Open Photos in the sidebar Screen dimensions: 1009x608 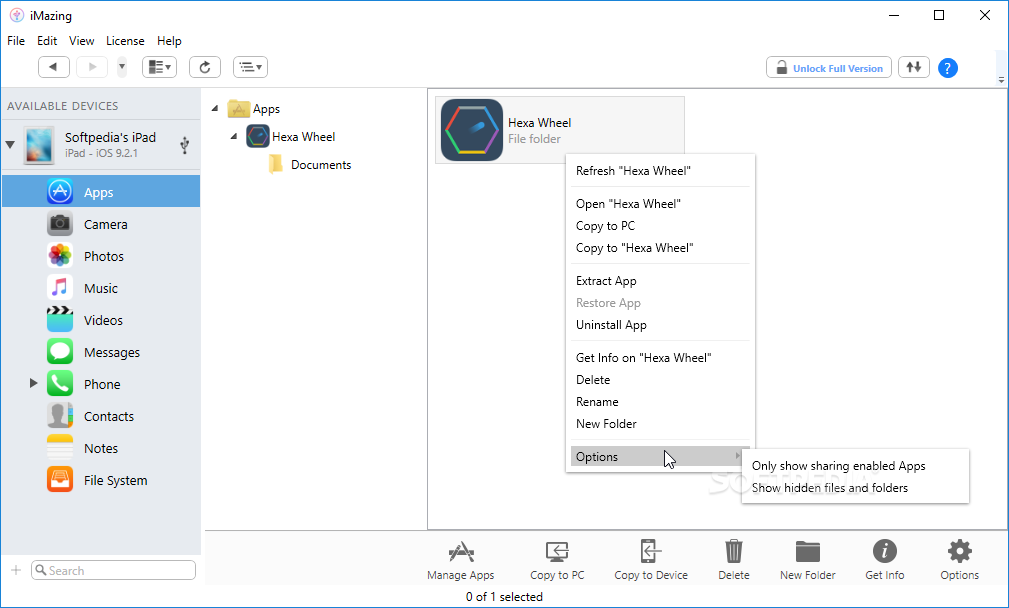click(x=101, y=256)
